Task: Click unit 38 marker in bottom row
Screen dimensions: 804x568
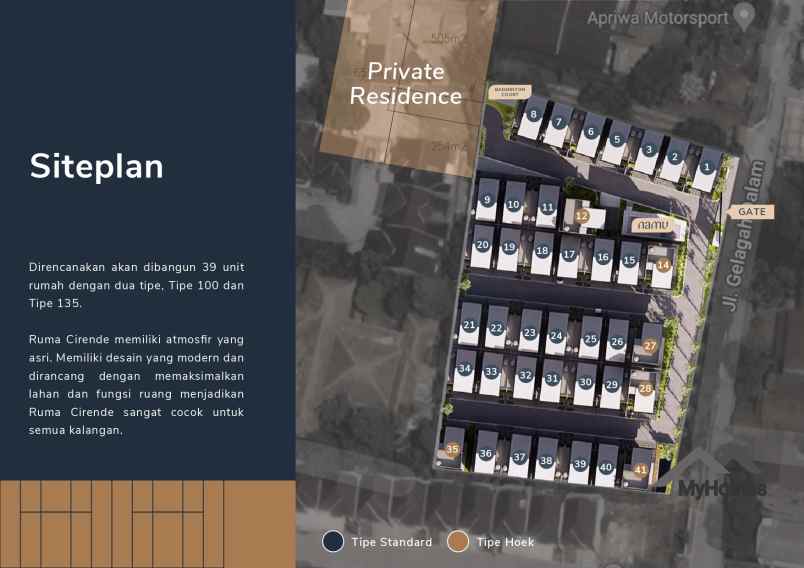Action: tap(546, 461)
